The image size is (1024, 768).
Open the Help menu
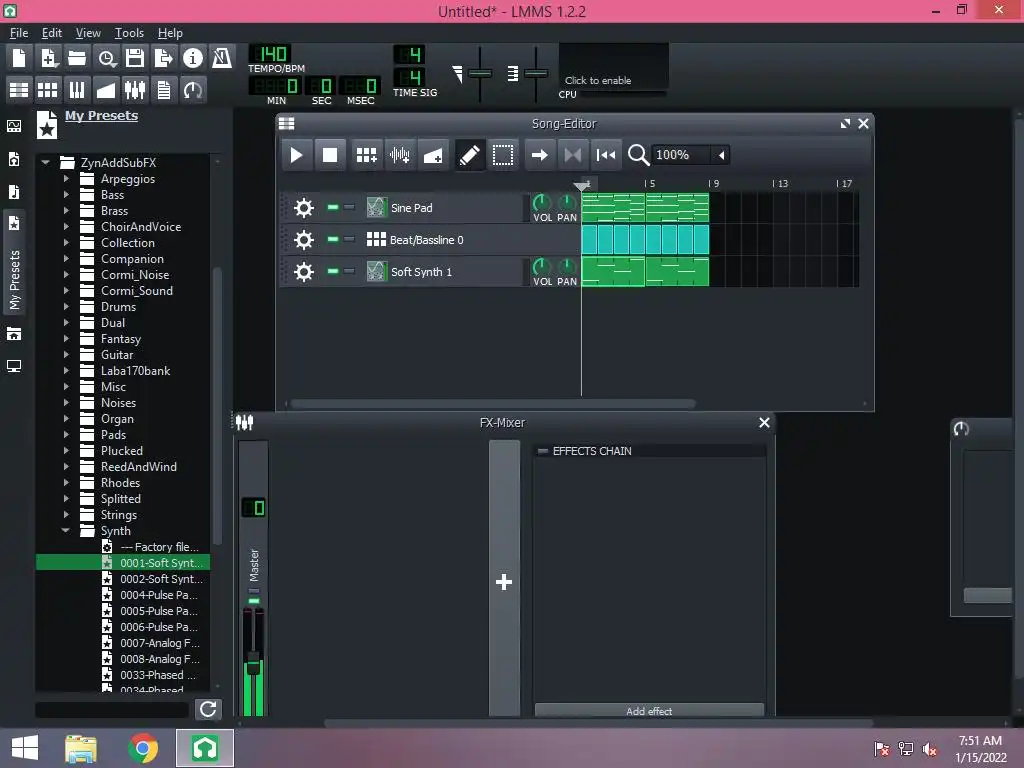[170, 33]
